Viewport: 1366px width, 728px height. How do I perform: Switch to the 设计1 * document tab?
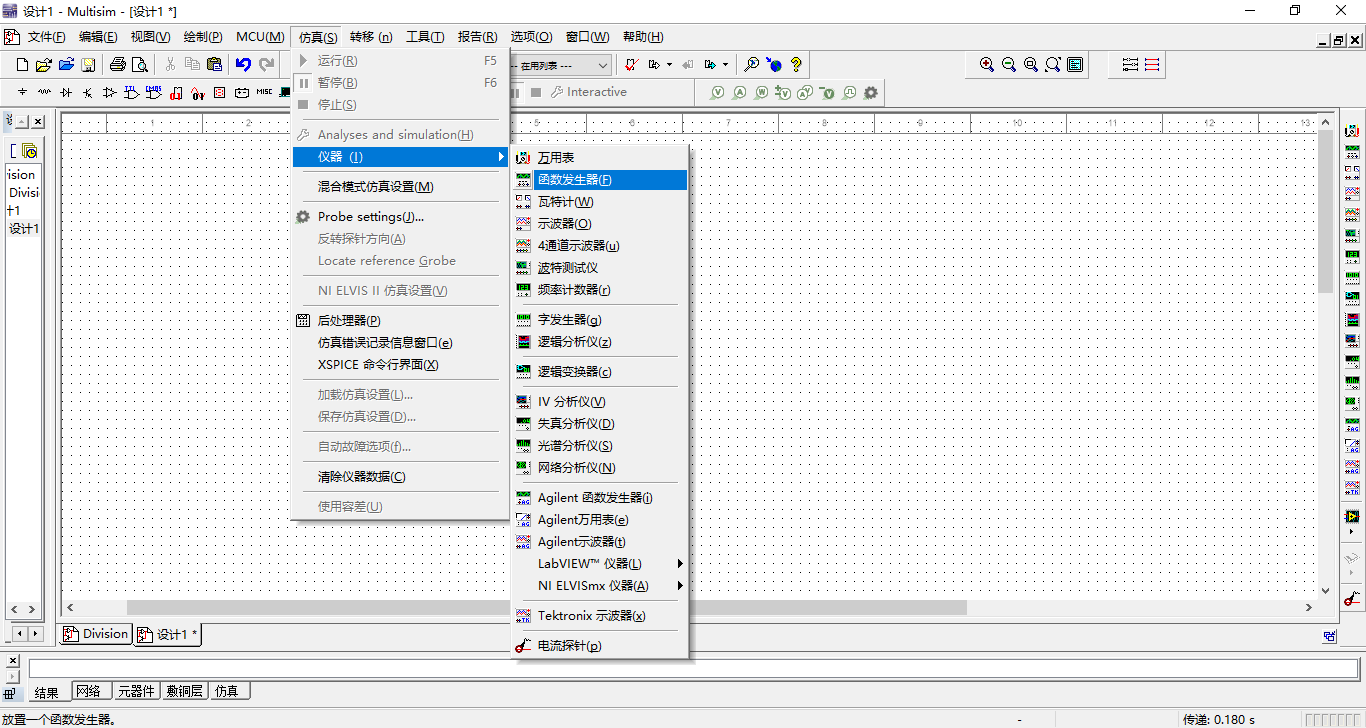(x=168, y=635)
